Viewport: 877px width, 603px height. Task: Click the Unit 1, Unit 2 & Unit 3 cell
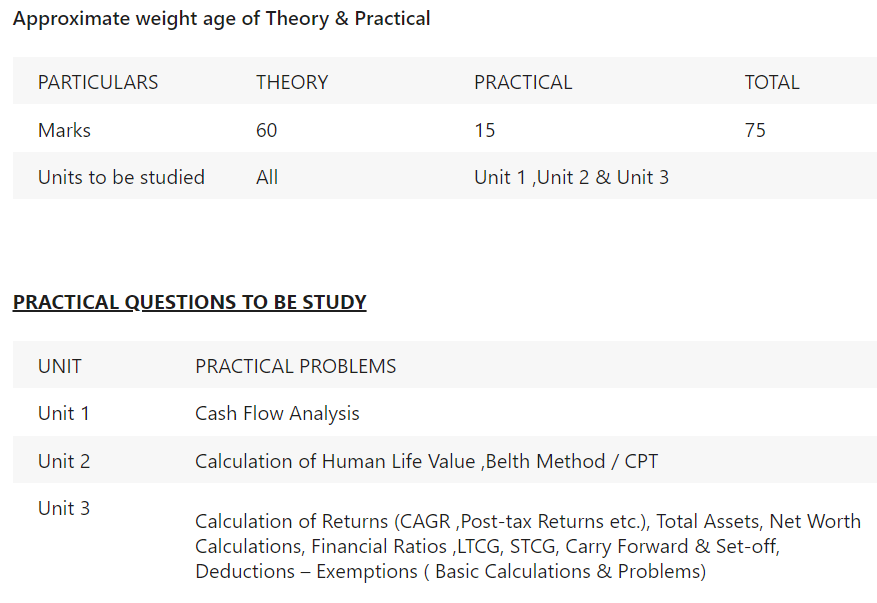pyautogui.click(x=572, y=177)
